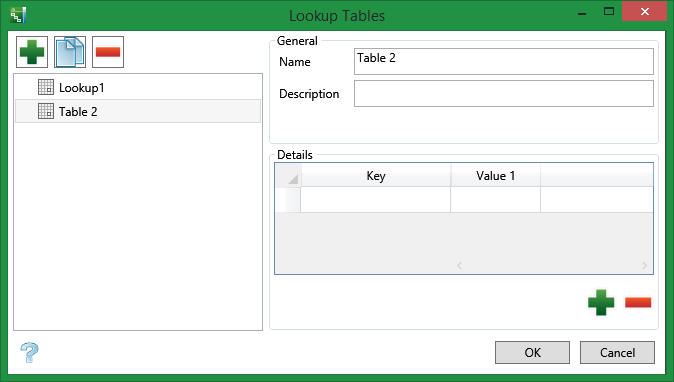Click the Lookup1 table grid icon
This screenshot has height=382, width=674.
pos(46,87)
